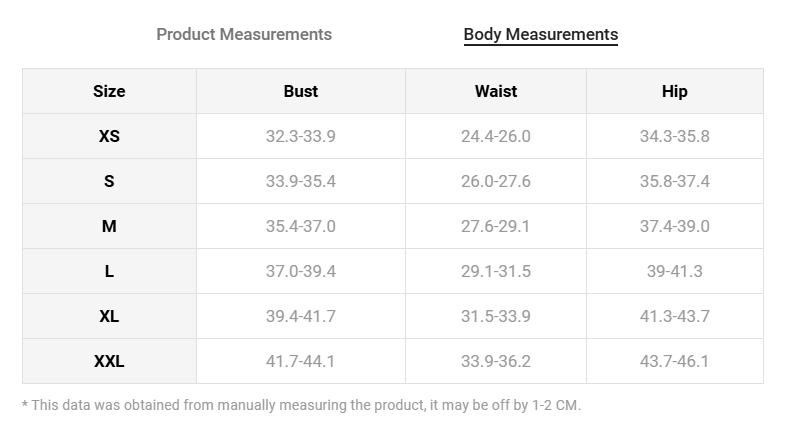The height and width of the screenshot is (447, 805).
Task: Select the XL size row label
Action: tap(109, 316)
